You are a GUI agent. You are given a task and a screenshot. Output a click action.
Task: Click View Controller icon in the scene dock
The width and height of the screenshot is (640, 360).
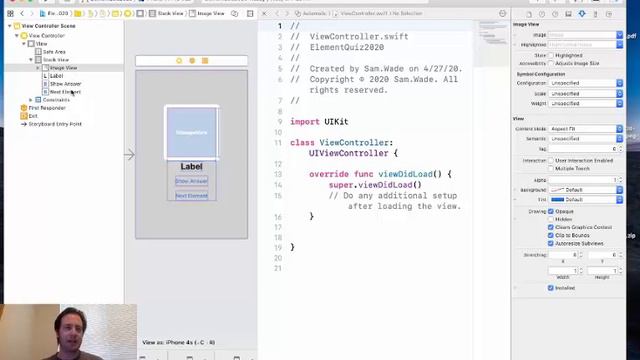pyautogui.click(x=179, y=61)
